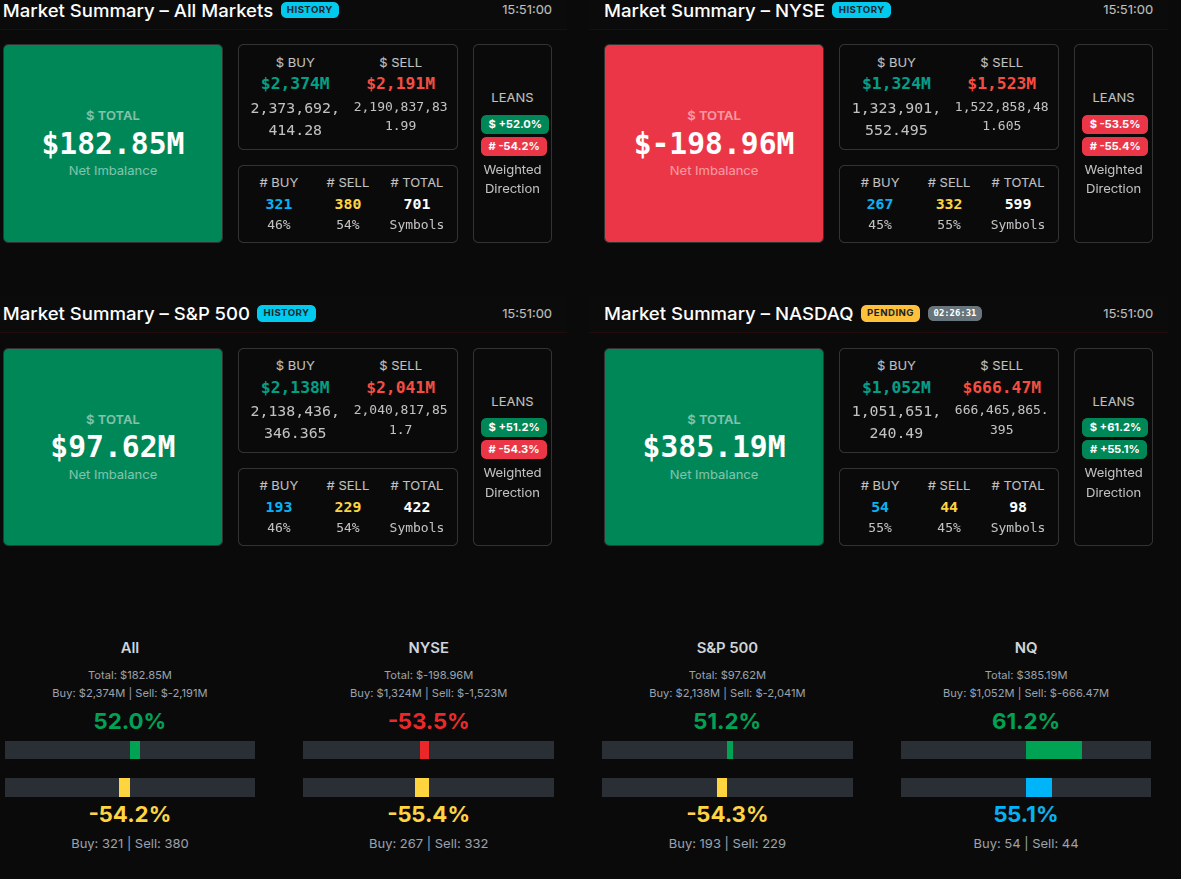The width and height of the screenshot is (1181, 879).
Task: Select the $385.19M NASDAQ net imbalance tile
Action: point(714,446)
